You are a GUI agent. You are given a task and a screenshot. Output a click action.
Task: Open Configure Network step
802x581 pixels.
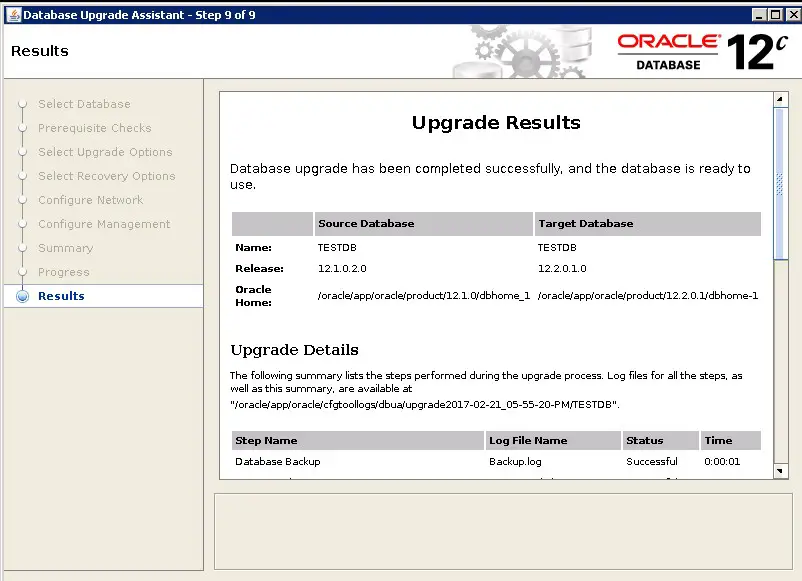coord(91,200)
